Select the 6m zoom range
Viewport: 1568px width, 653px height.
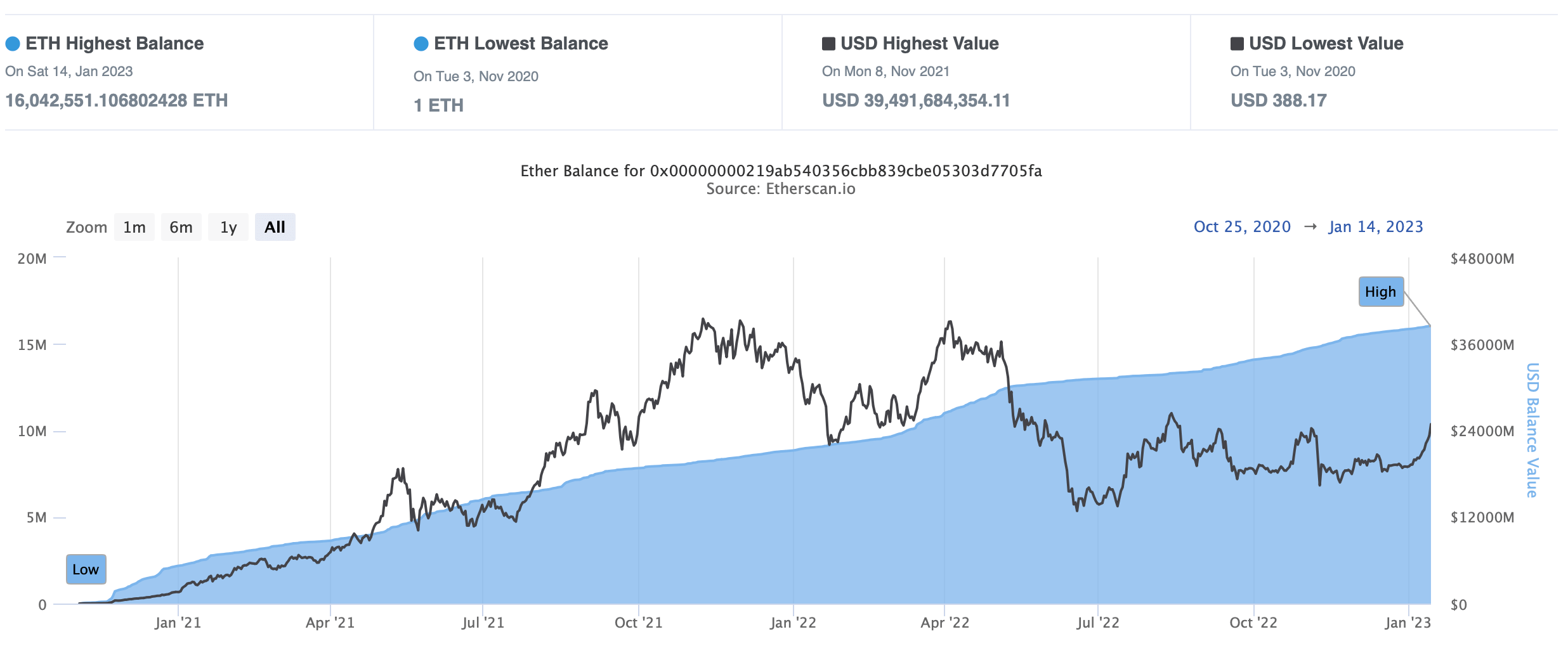click(x=181, y=227)
